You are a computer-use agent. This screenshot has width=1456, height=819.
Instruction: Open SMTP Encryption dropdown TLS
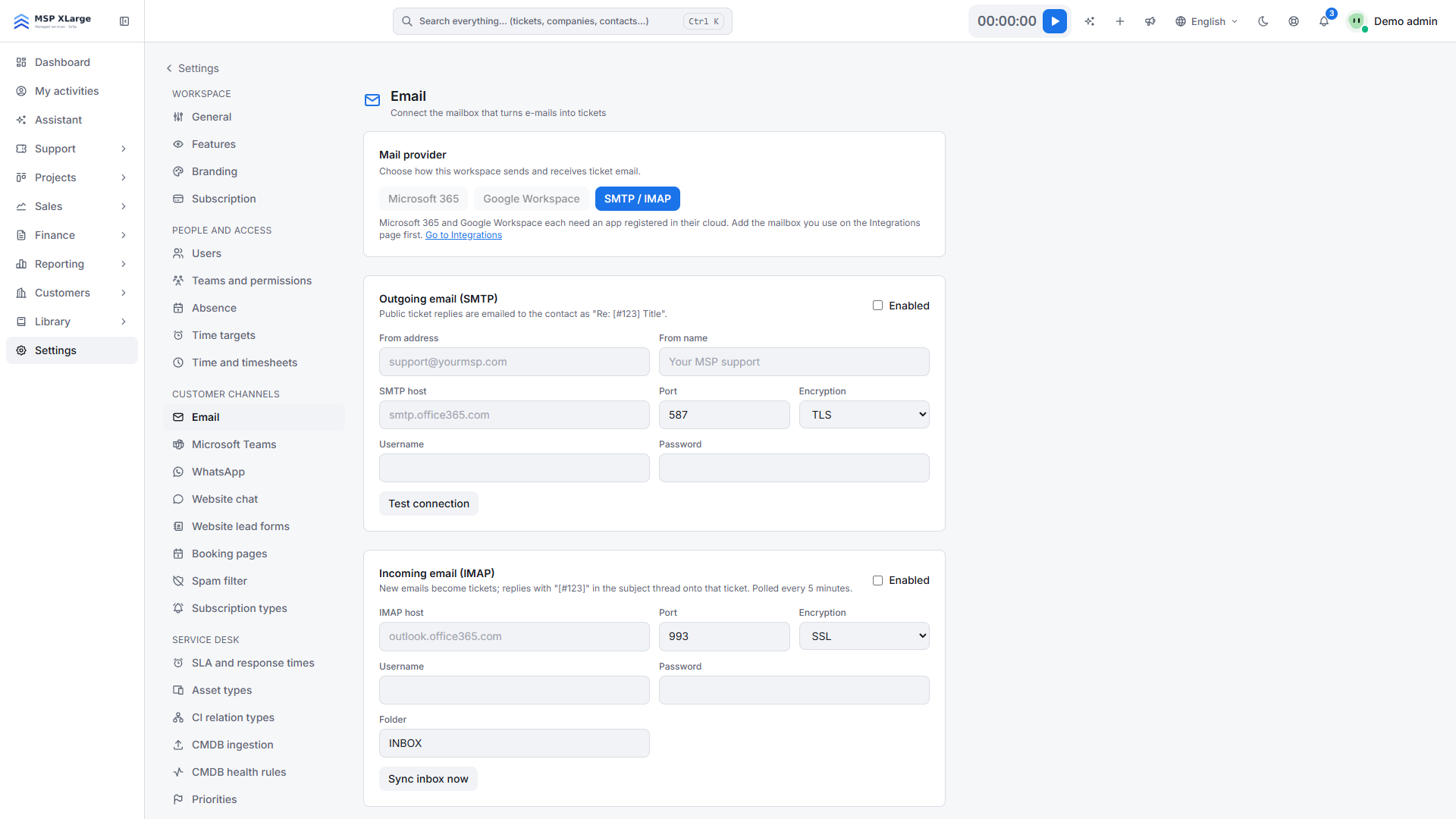[x=864, y=415]
